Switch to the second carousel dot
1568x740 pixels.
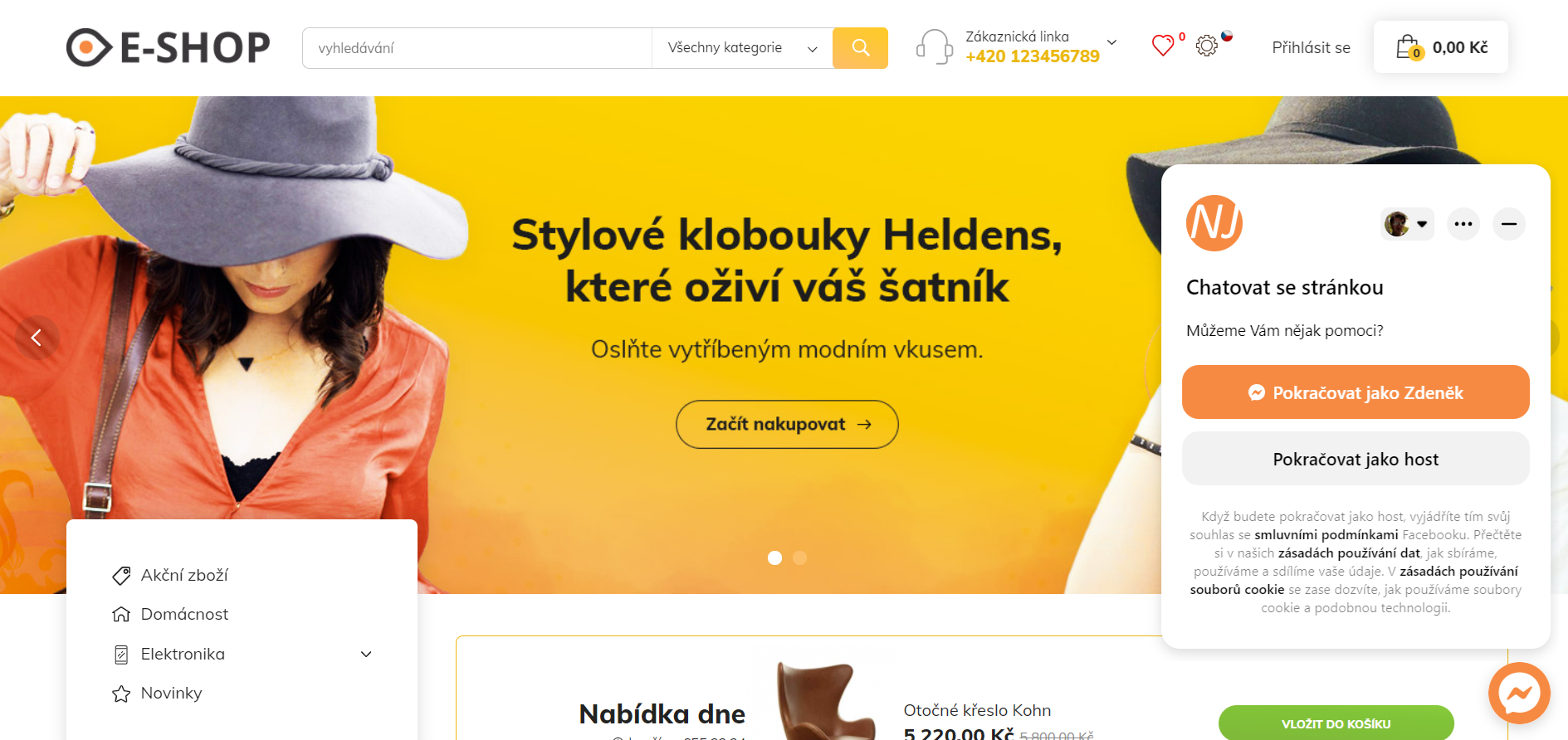(x=800, y=558)
